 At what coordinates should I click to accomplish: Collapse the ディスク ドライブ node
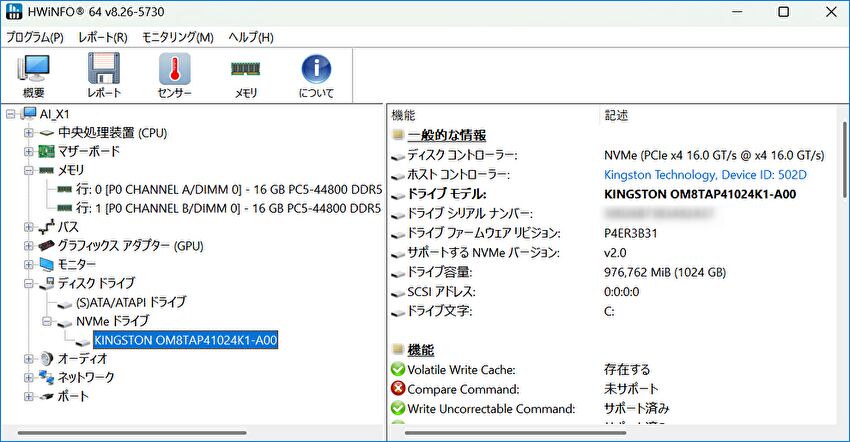point(29,283)
